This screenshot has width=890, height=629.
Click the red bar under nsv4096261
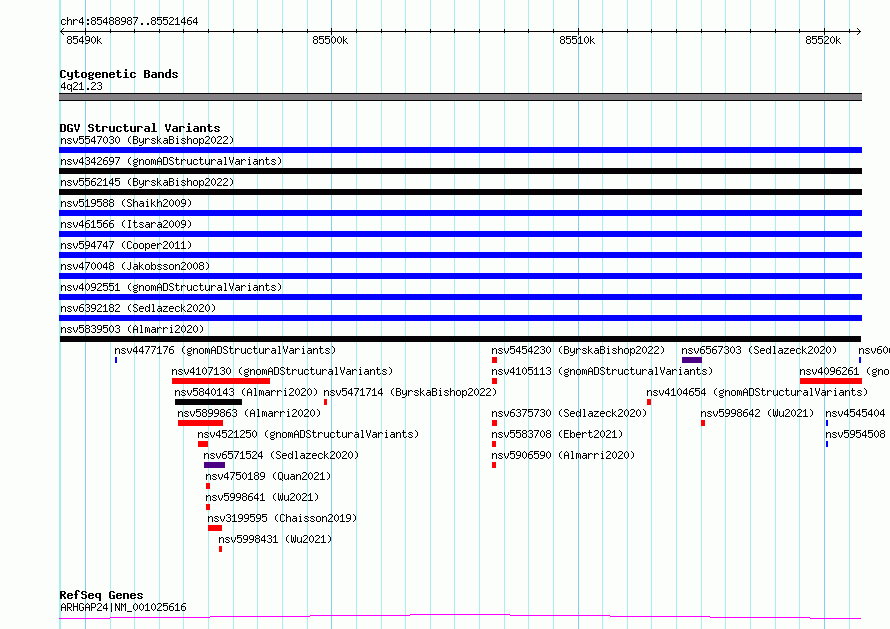coord(831,381)
